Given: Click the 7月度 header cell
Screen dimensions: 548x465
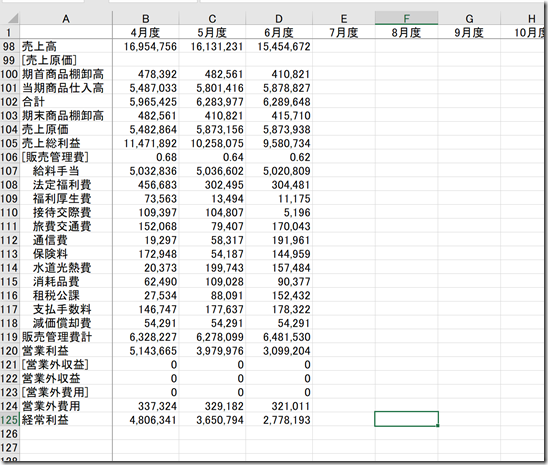Looking at the screenshot, I should click(x=344, y=32).
